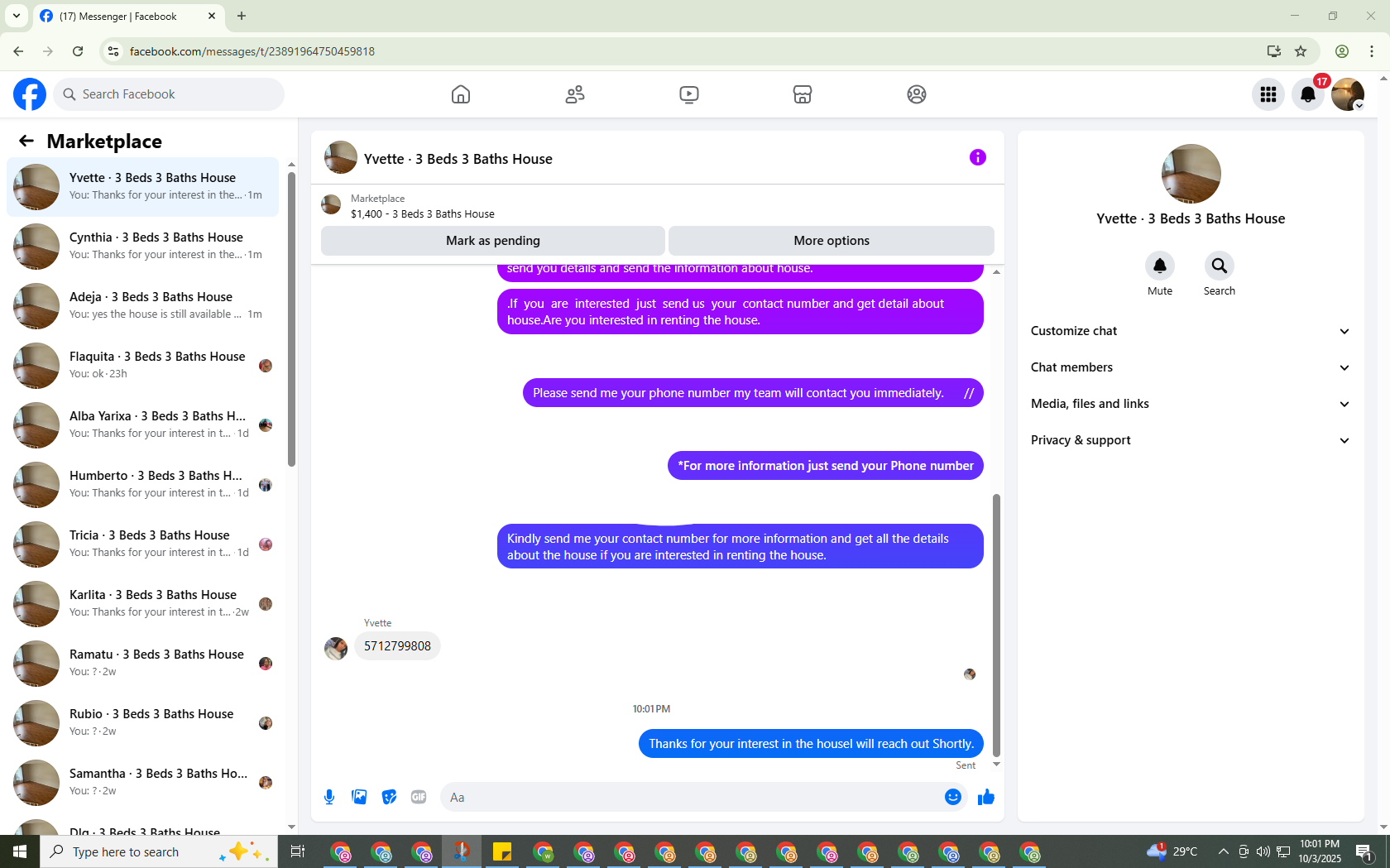Expand Customize chat section
The image size is (1390, 868).
point(1191,331)
